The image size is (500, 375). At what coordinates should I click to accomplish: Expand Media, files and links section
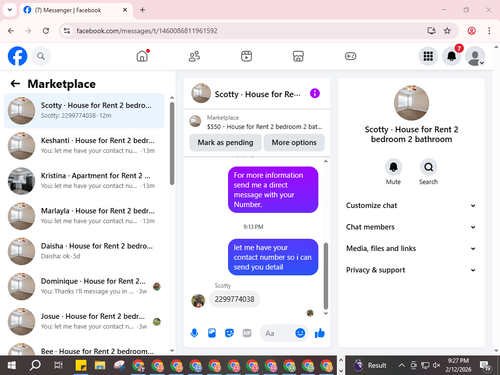[411, 249]
